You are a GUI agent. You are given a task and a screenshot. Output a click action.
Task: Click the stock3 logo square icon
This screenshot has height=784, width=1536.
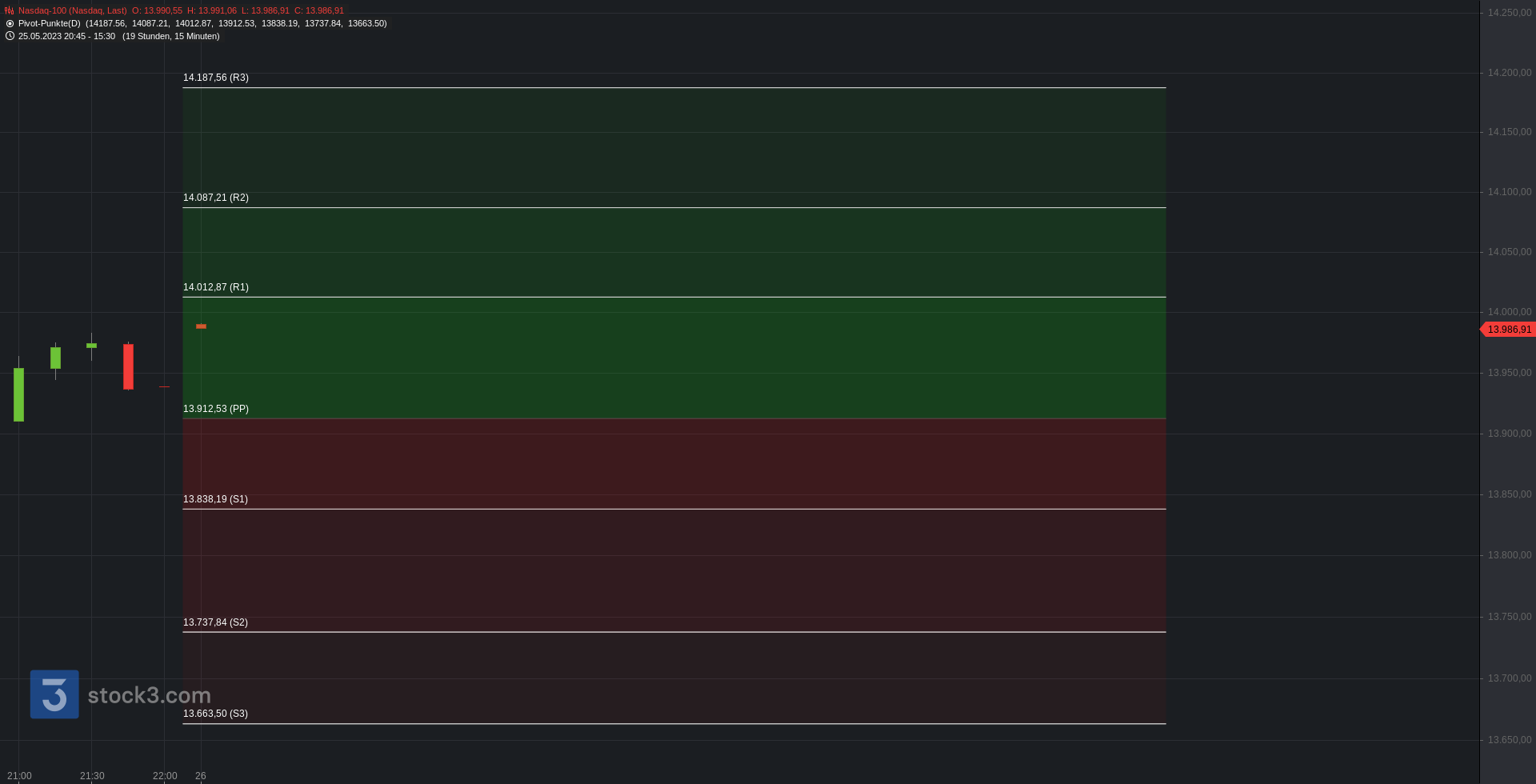point(54,694)
